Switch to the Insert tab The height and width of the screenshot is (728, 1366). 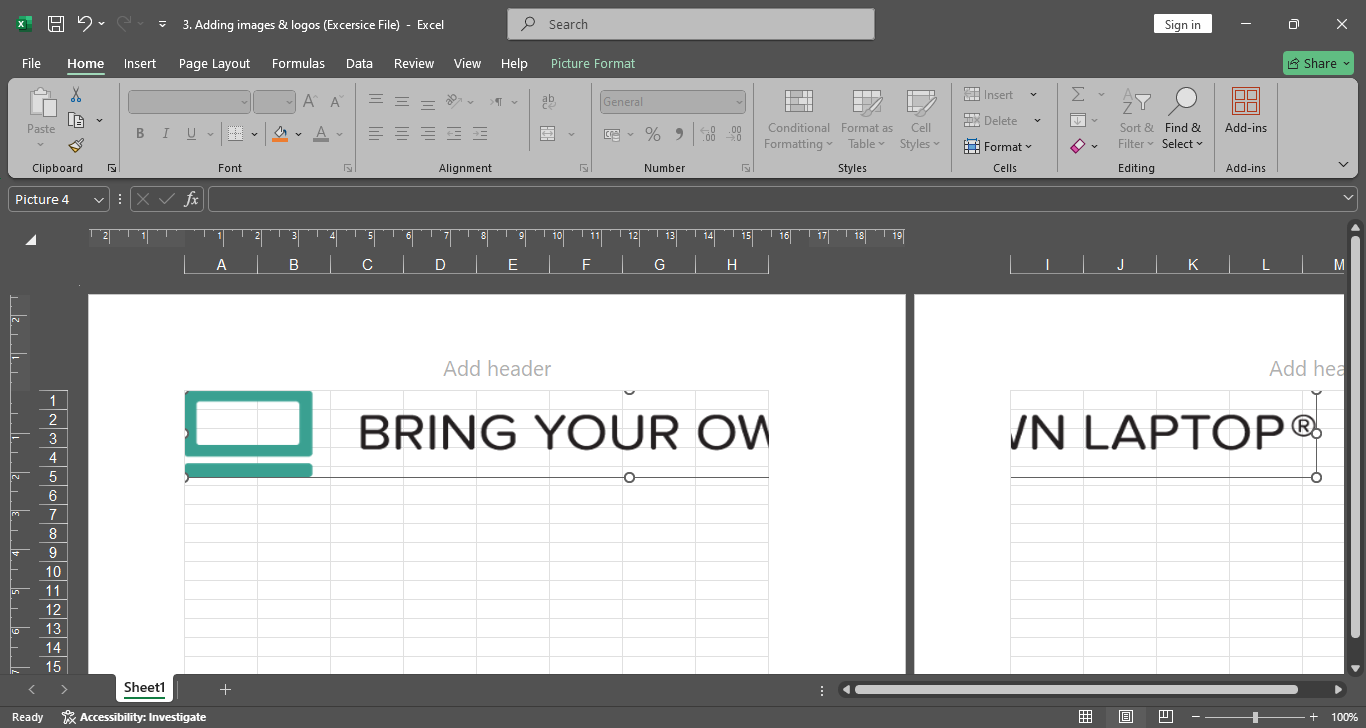140,63
